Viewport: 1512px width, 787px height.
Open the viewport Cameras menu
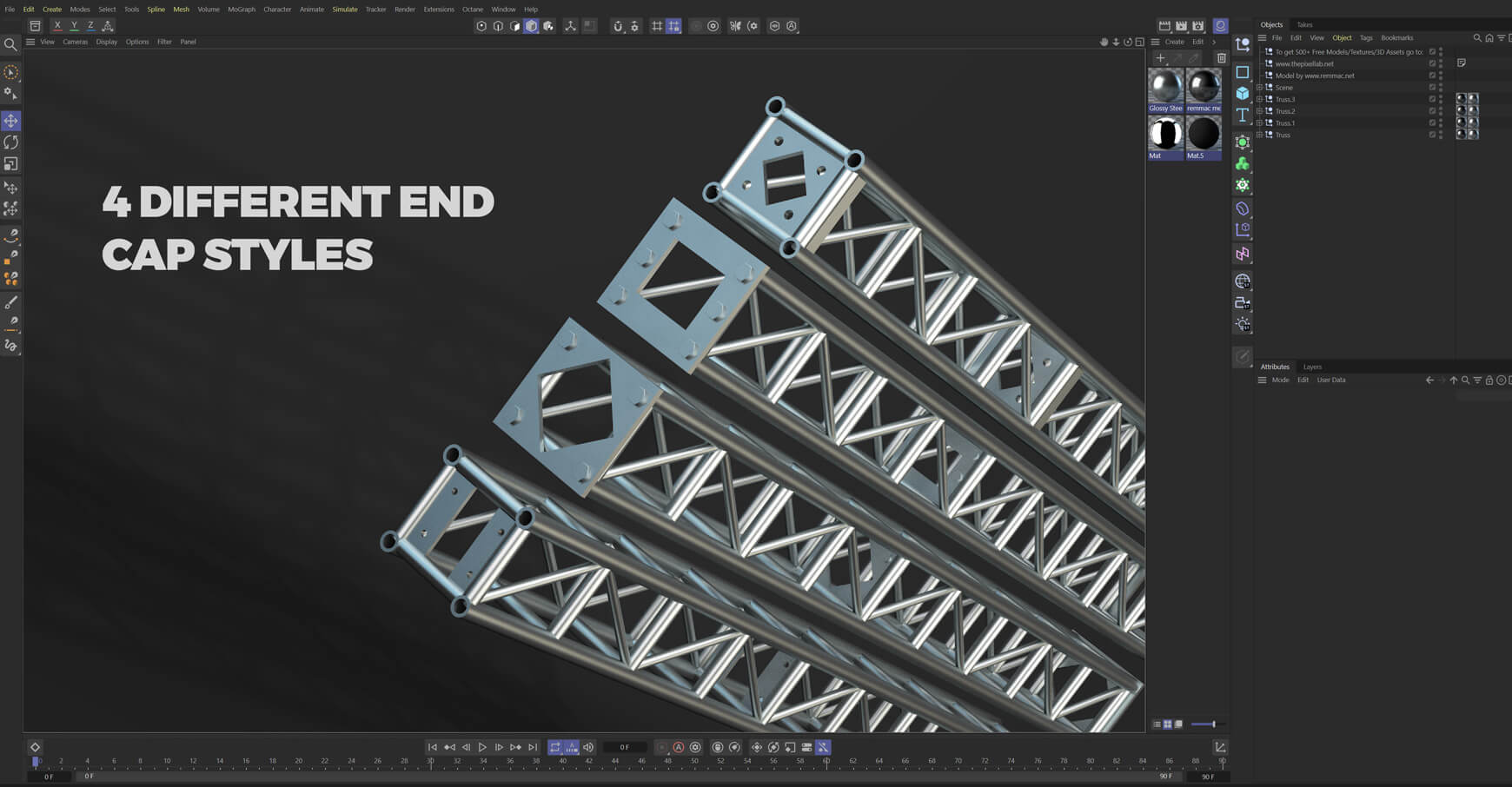[x=75, y=42]
